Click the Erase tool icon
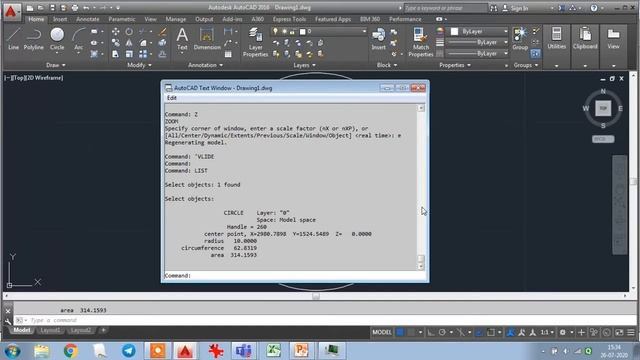Viewport: 640px width, 360px height. click(162, 31)
